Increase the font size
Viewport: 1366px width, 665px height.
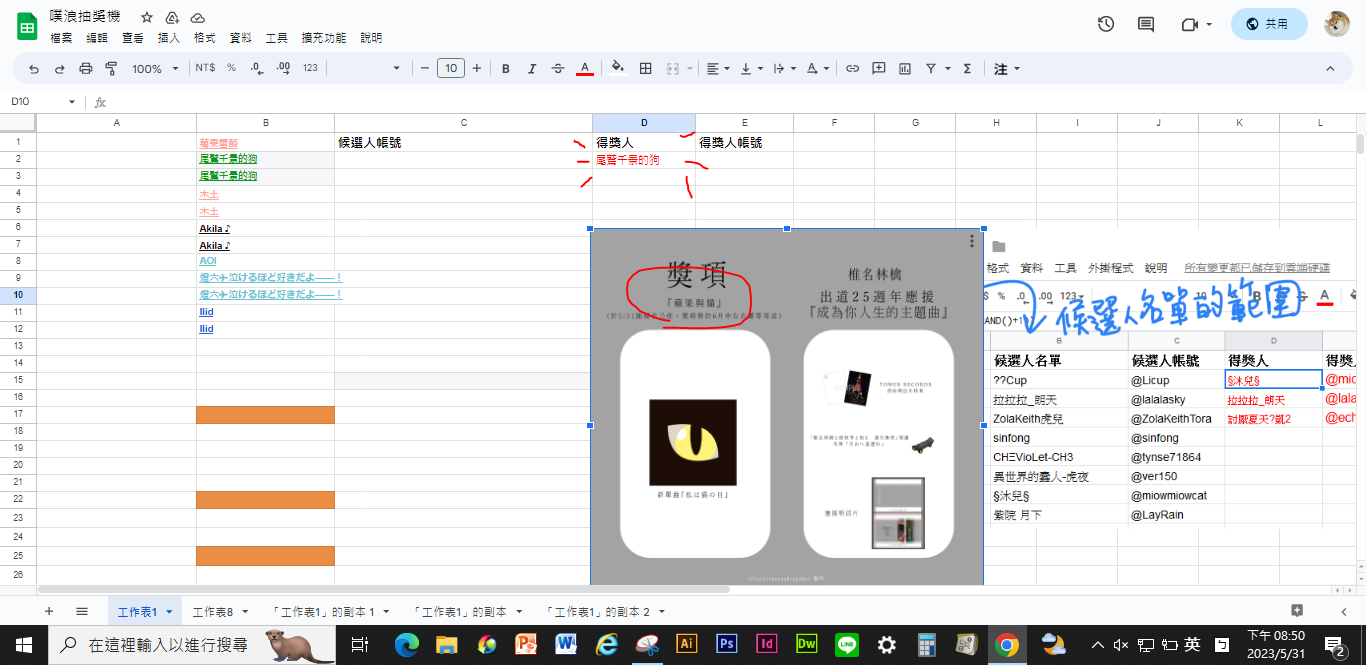click(x=477, y=69)
